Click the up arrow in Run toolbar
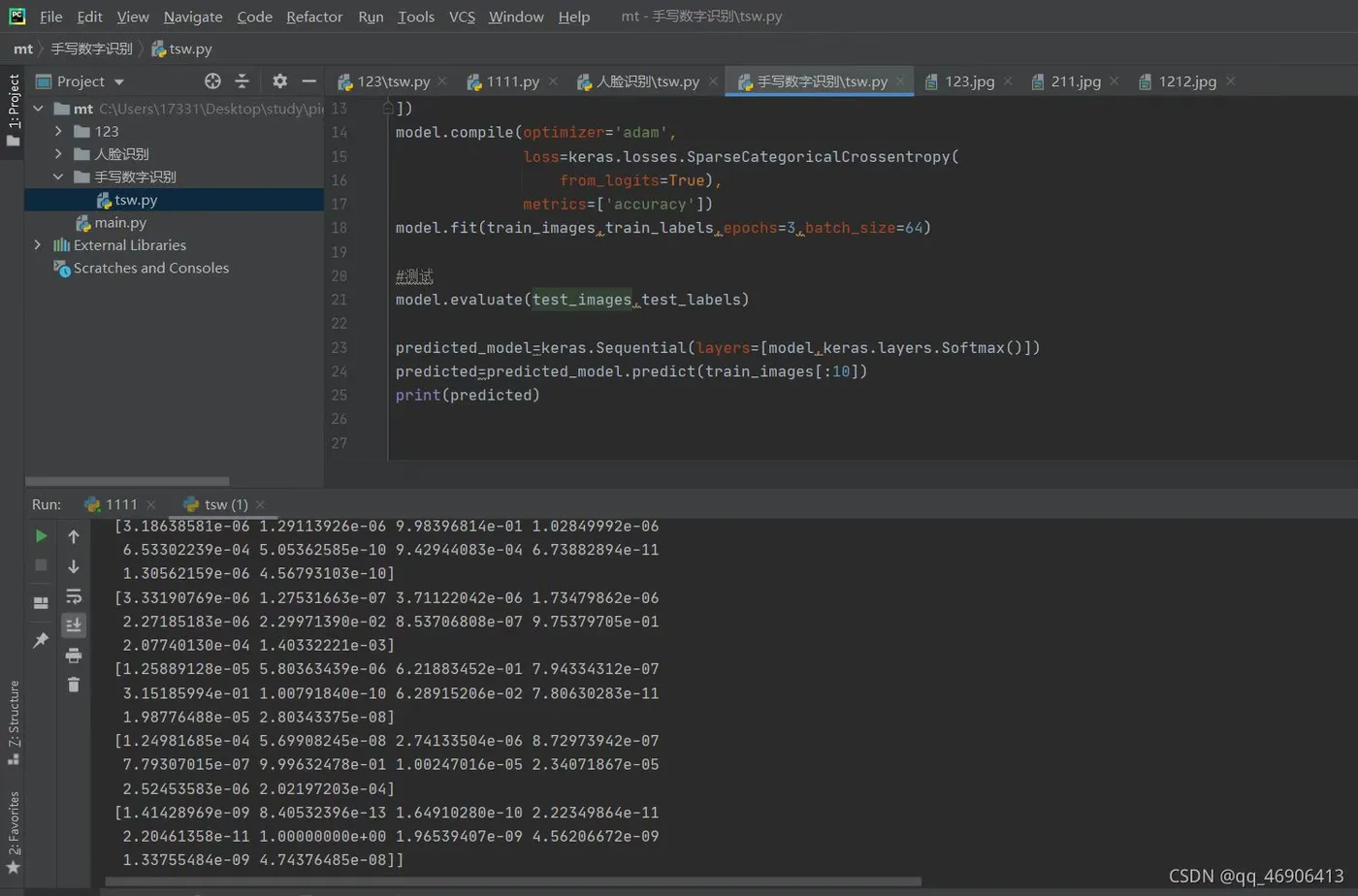Image resolution: width=1358 pixels, height=896 pixels. click(74, 536)
